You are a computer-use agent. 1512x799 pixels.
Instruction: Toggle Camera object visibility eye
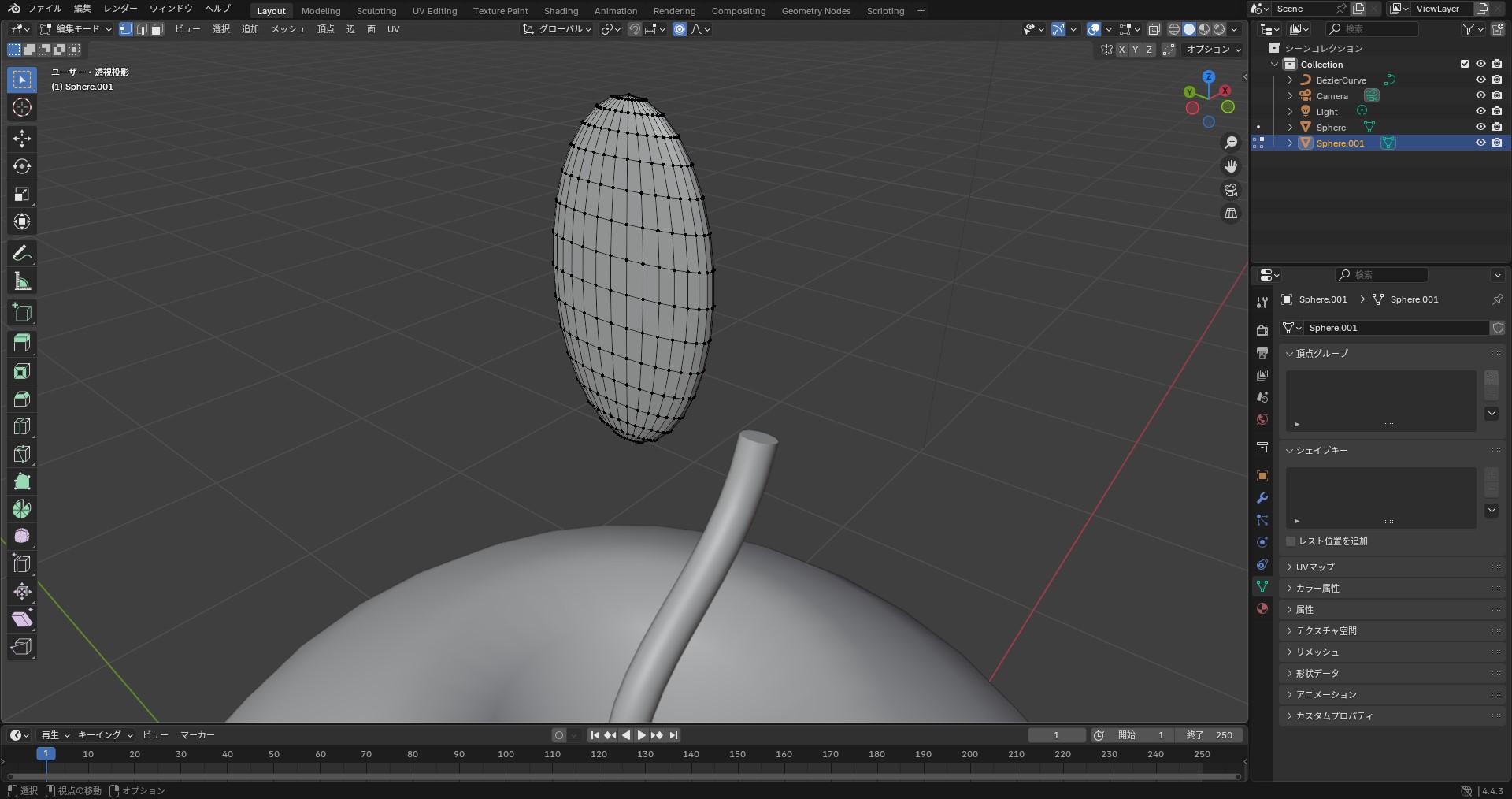point(1480,95)
